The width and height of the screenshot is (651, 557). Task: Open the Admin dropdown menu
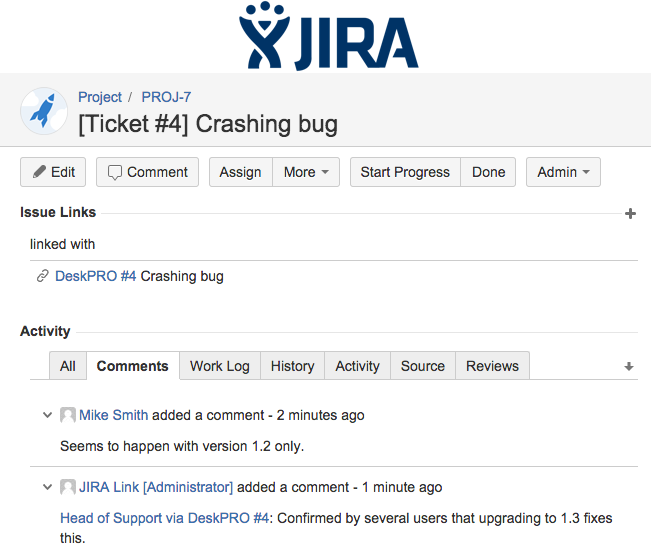[563, 172]
